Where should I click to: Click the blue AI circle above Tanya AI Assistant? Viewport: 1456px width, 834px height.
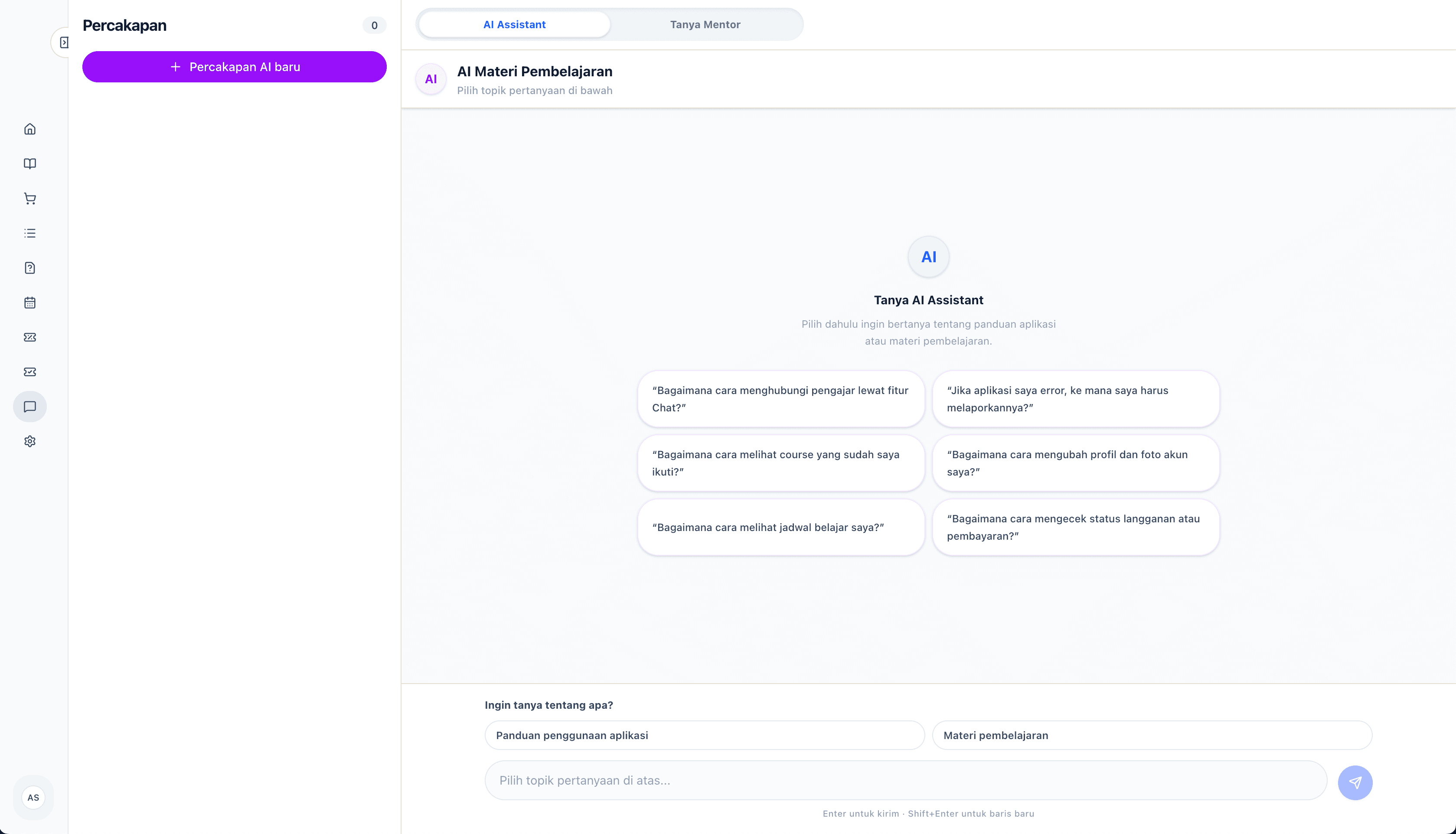tap(928, 257)
